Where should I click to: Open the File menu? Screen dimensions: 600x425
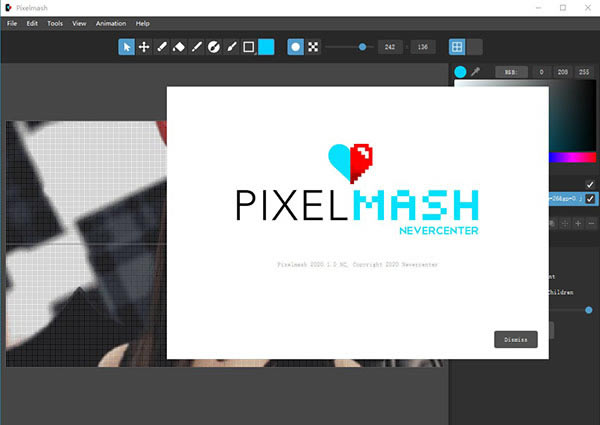click(12, 23)
